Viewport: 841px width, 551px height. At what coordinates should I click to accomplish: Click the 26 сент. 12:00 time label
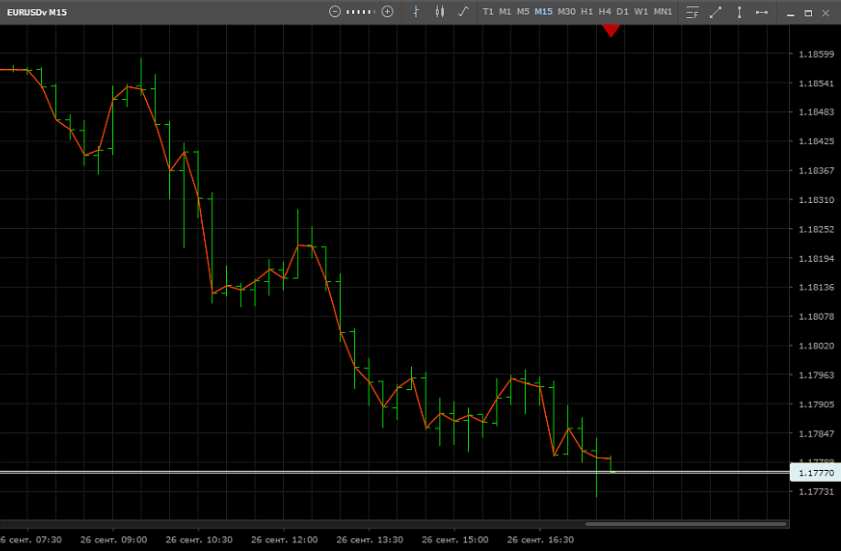click(284, 540)
